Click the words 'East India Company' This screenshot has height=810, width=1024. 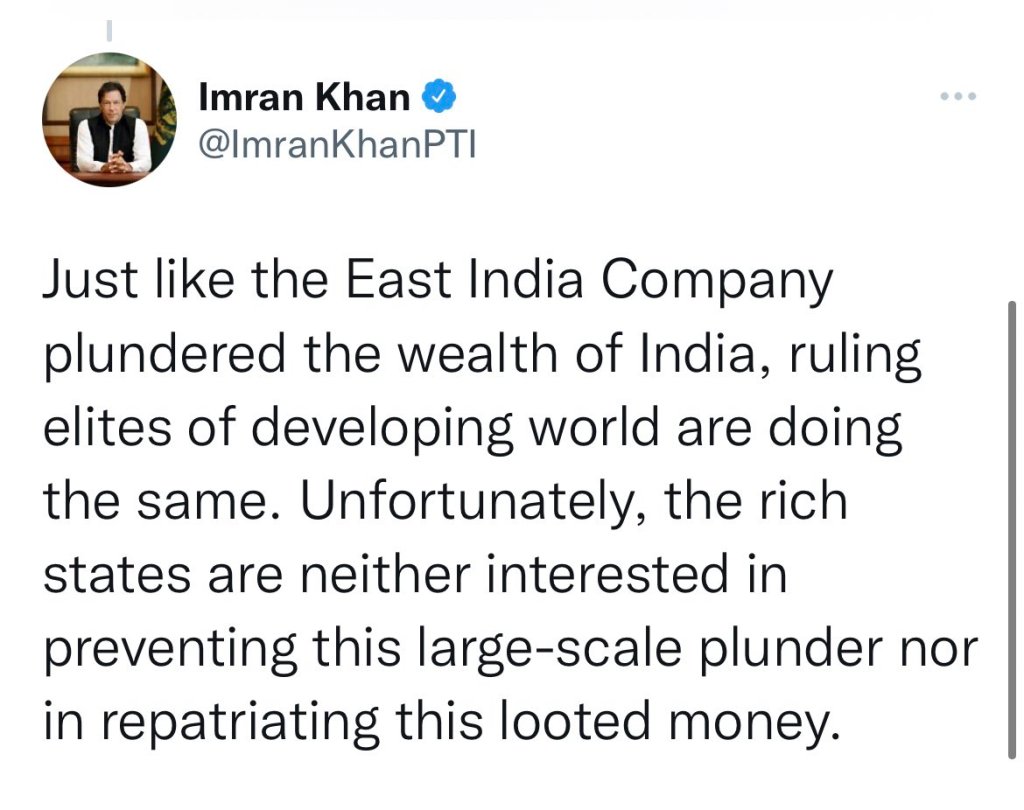coord(589,284)
